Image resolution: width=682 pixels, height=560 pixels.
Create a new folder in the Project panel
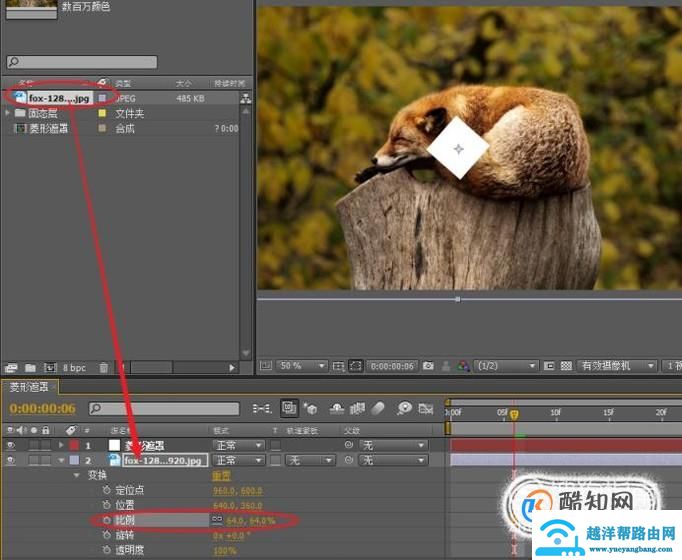pos(30,368)
